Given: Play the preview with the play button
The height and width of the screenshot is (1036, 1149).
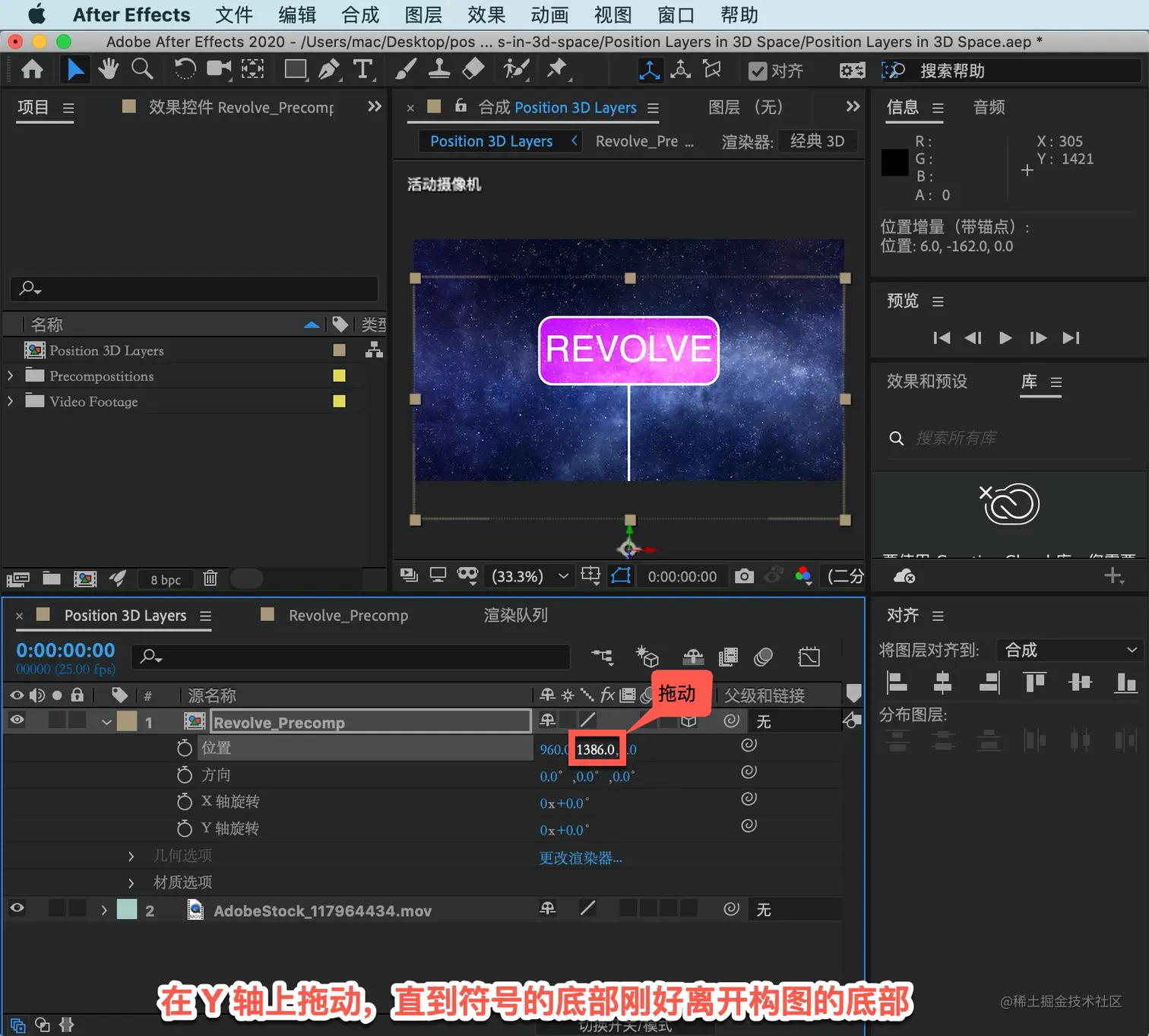Looking at the screenshot, I should pyautogui.click(x=1005, y=337).
